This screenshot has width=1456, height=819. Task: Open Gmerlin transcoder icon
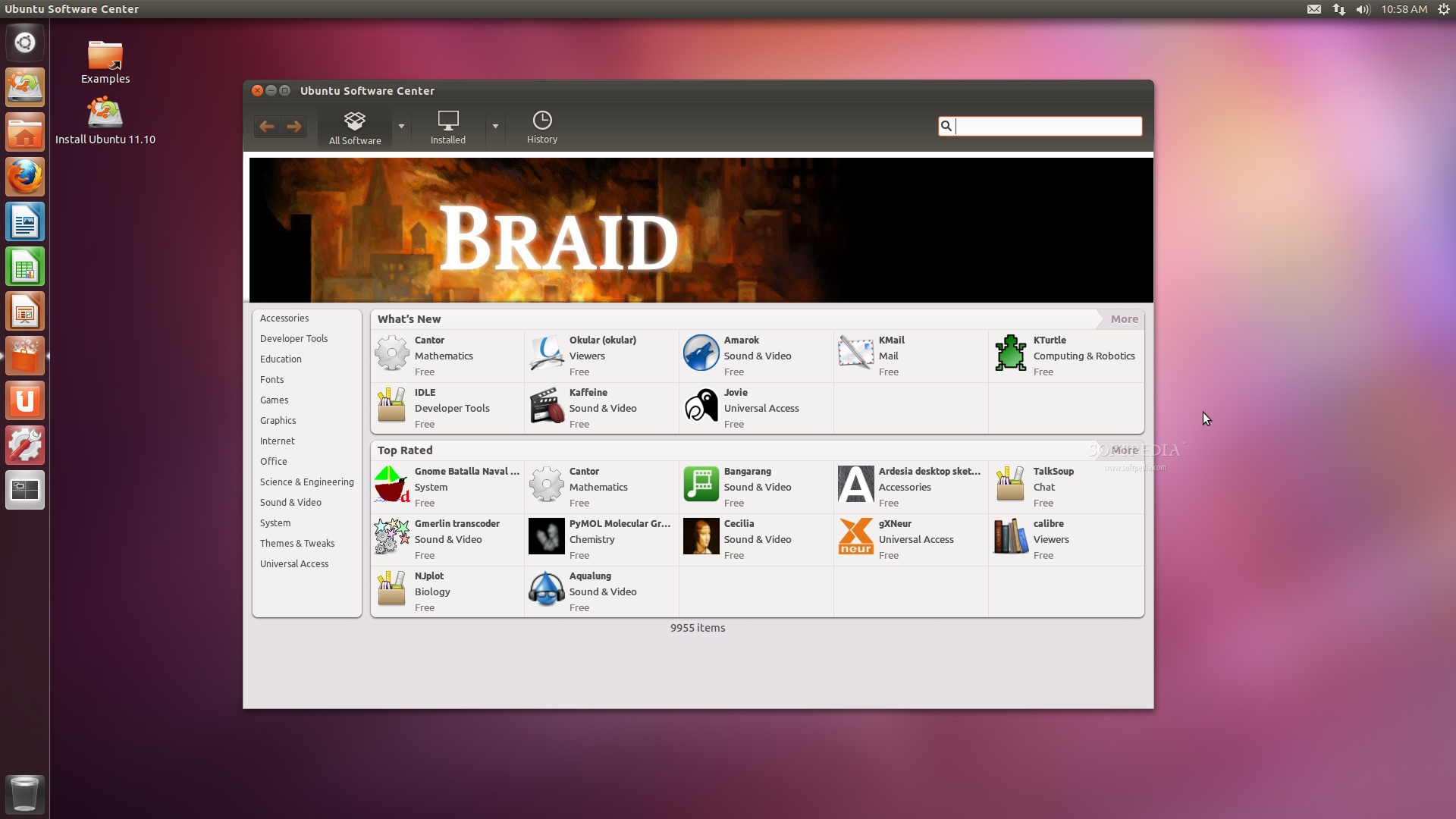(x=392, y=537)
